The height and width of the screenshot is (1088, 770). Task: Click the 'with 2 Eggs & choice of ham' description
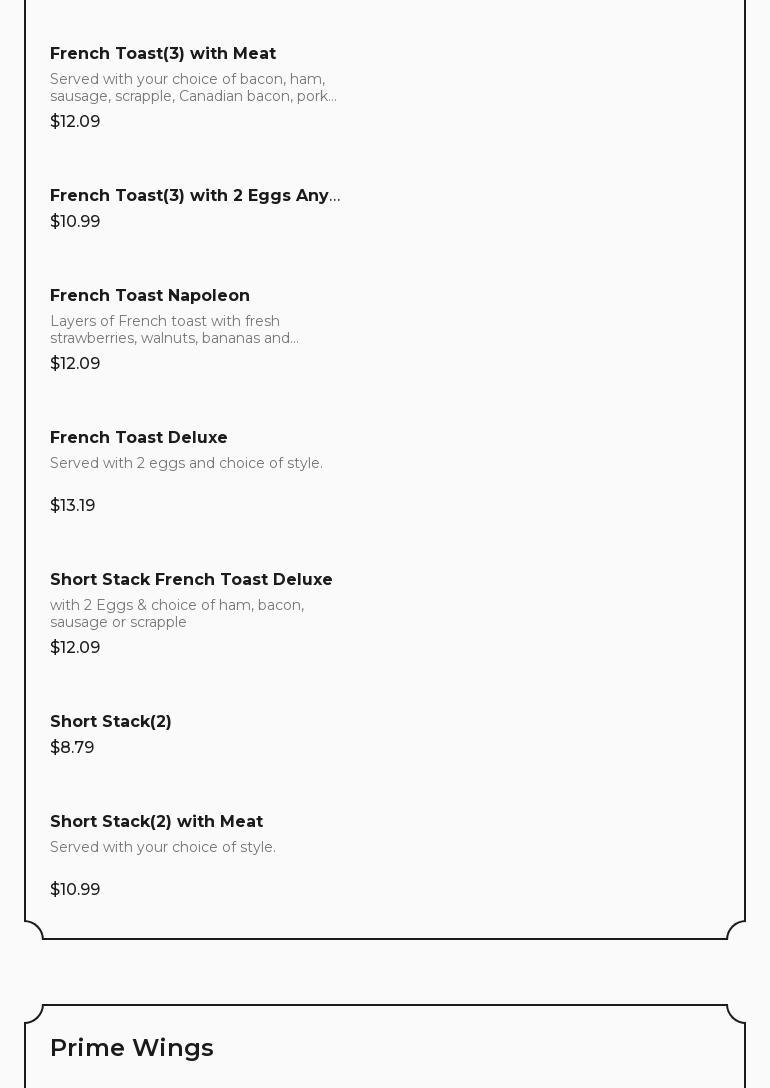coord(177,614)
